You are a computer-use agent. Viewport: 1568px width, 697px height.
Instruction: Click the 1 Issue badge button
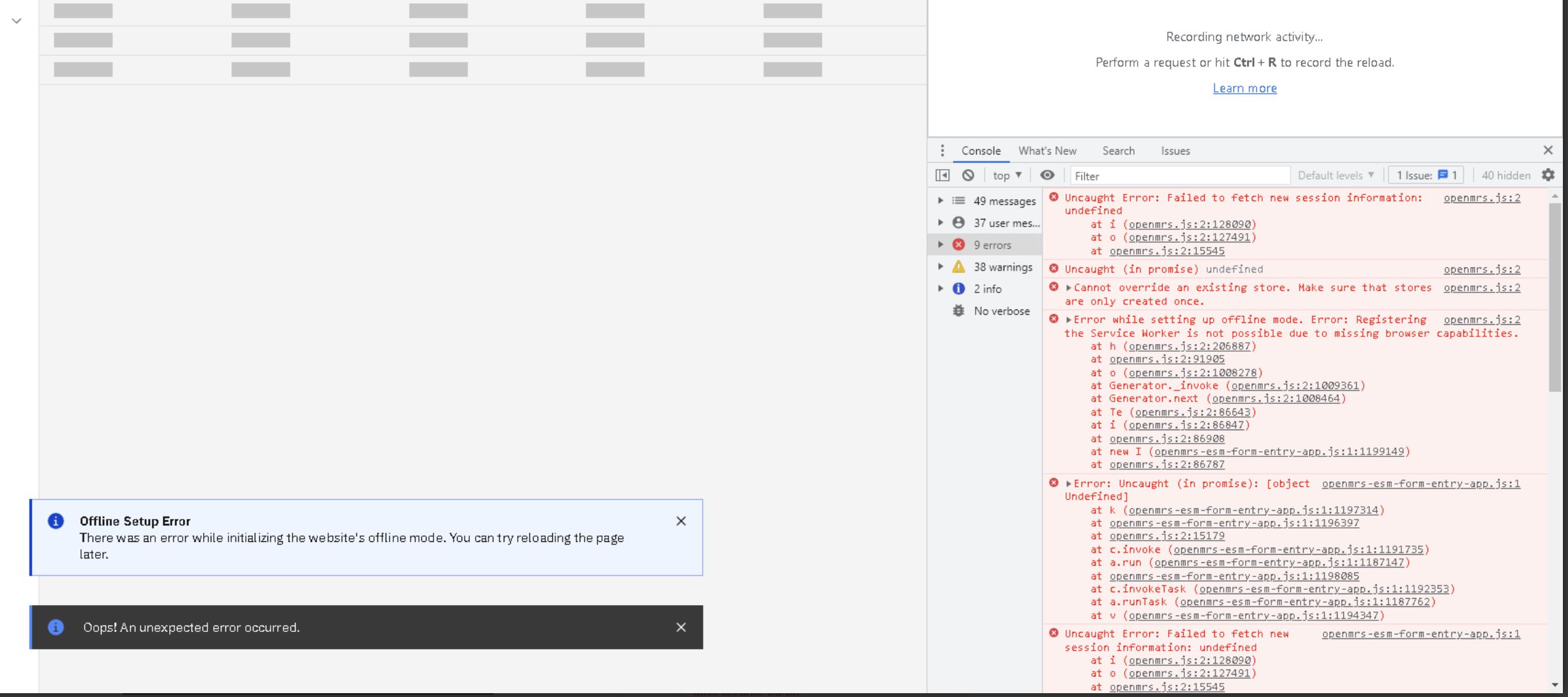click(1426, 175)
